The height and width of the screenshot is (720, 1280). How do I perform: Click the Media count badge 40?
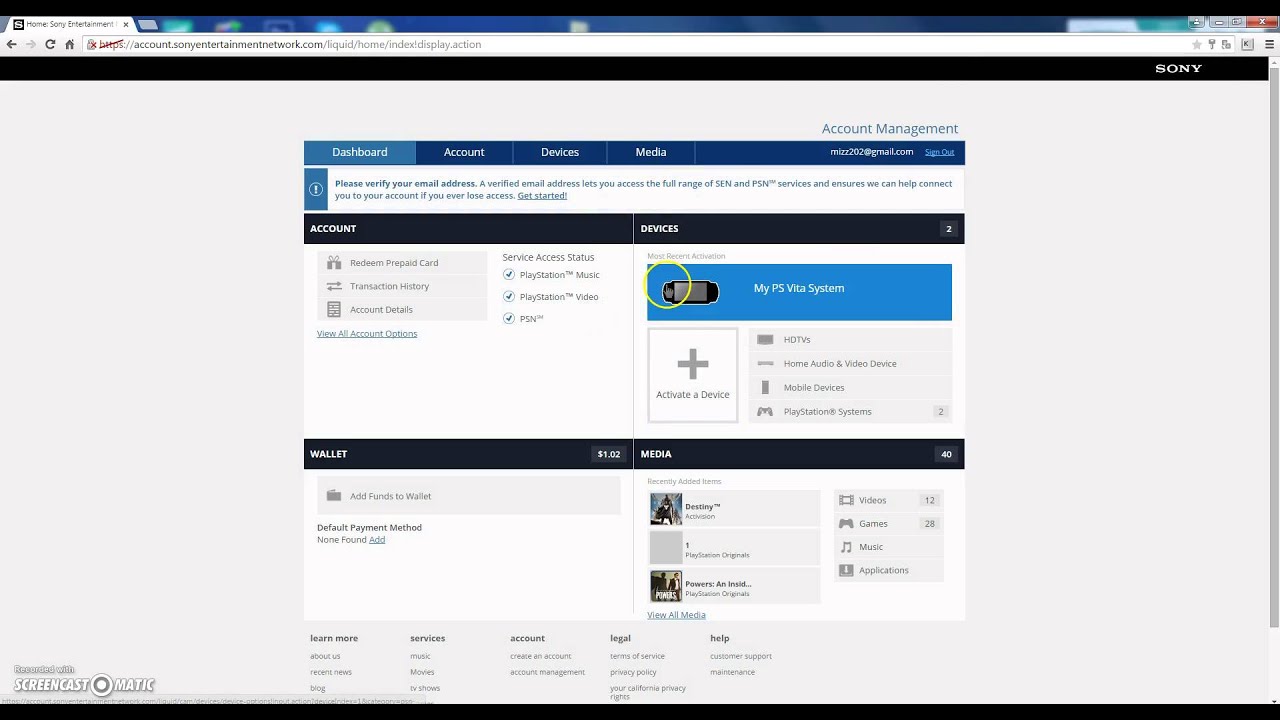tap(946, 454)
